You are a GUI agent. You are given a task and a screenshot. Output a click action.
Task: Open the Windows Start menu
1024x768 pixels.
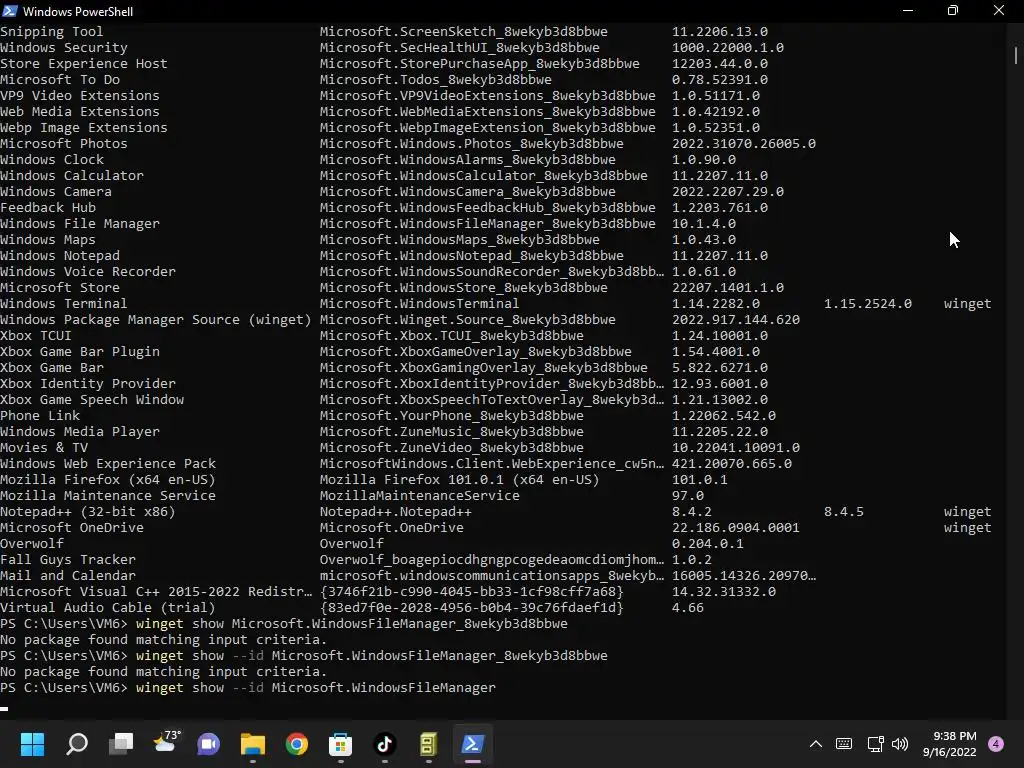[x=32, y=744]
